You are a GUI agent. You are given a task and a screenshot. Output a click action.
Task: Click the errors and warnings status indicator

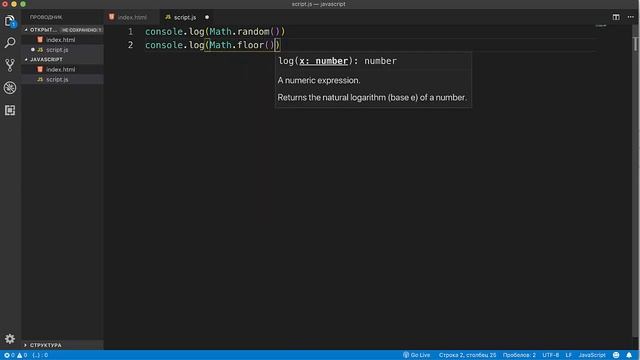[16, 355]
